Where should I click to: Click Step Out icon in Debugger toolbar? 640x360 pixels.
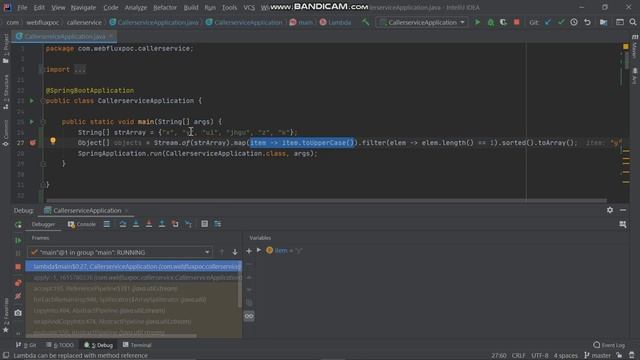162,224
